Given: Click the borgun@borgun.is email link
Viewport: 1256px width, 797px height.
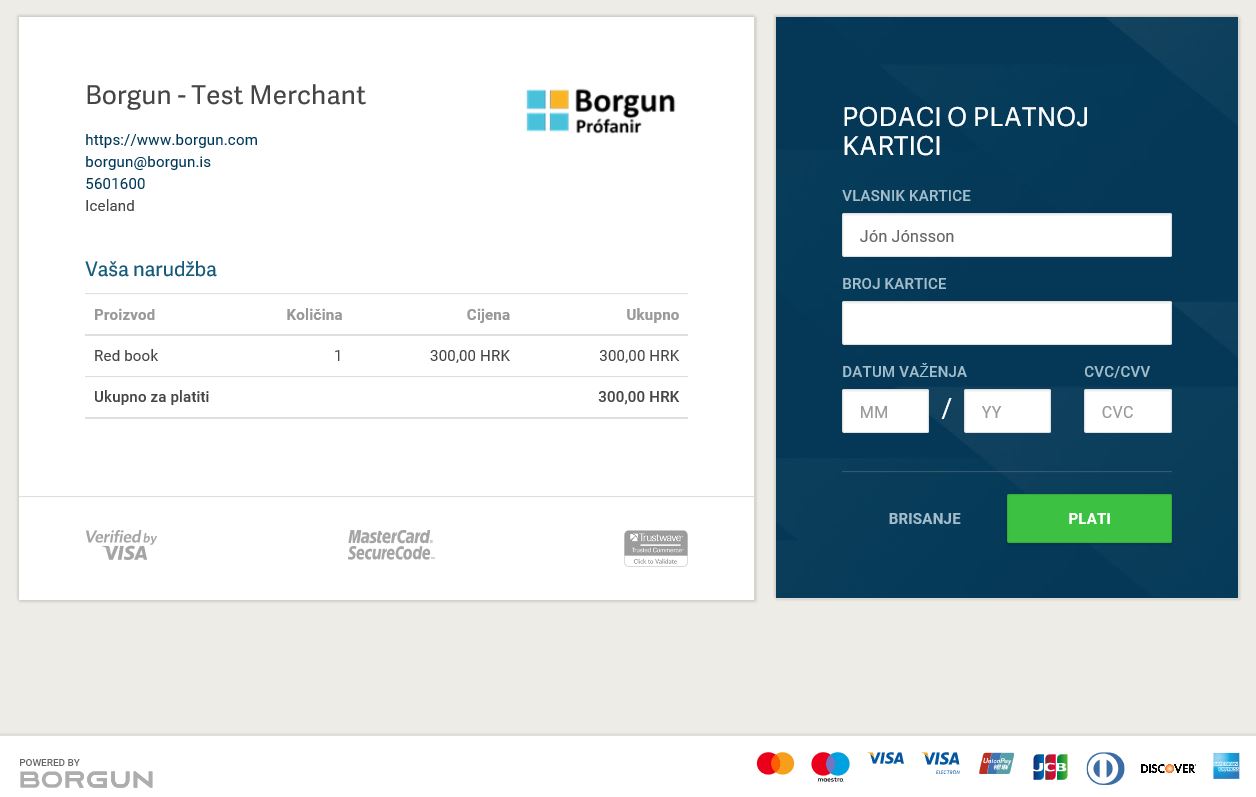Looking at the screenshot, I should [148, 161].
